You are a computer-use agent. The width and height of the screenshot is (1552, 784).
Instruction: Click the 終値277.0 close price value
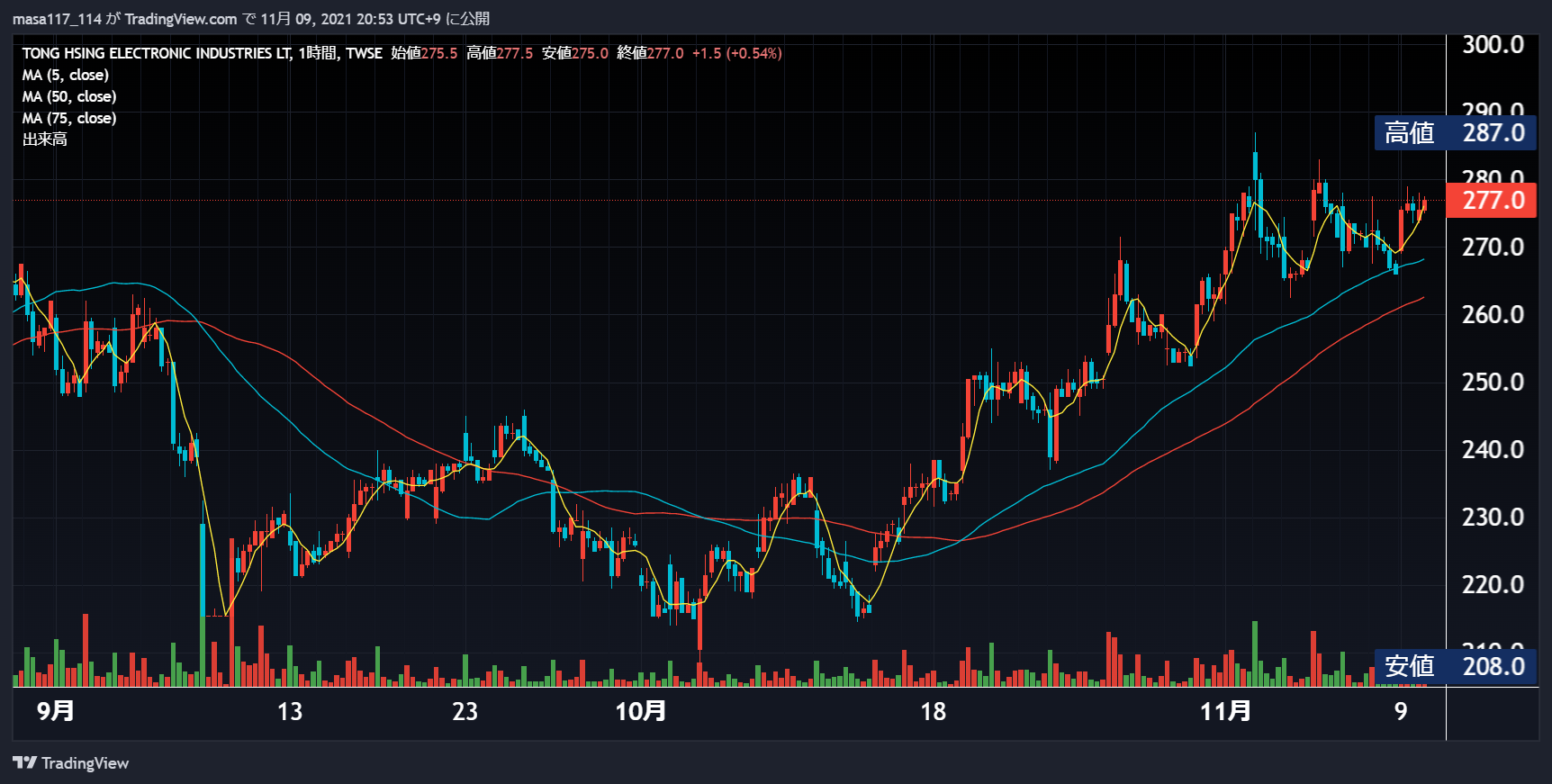[x=650, y=53]
